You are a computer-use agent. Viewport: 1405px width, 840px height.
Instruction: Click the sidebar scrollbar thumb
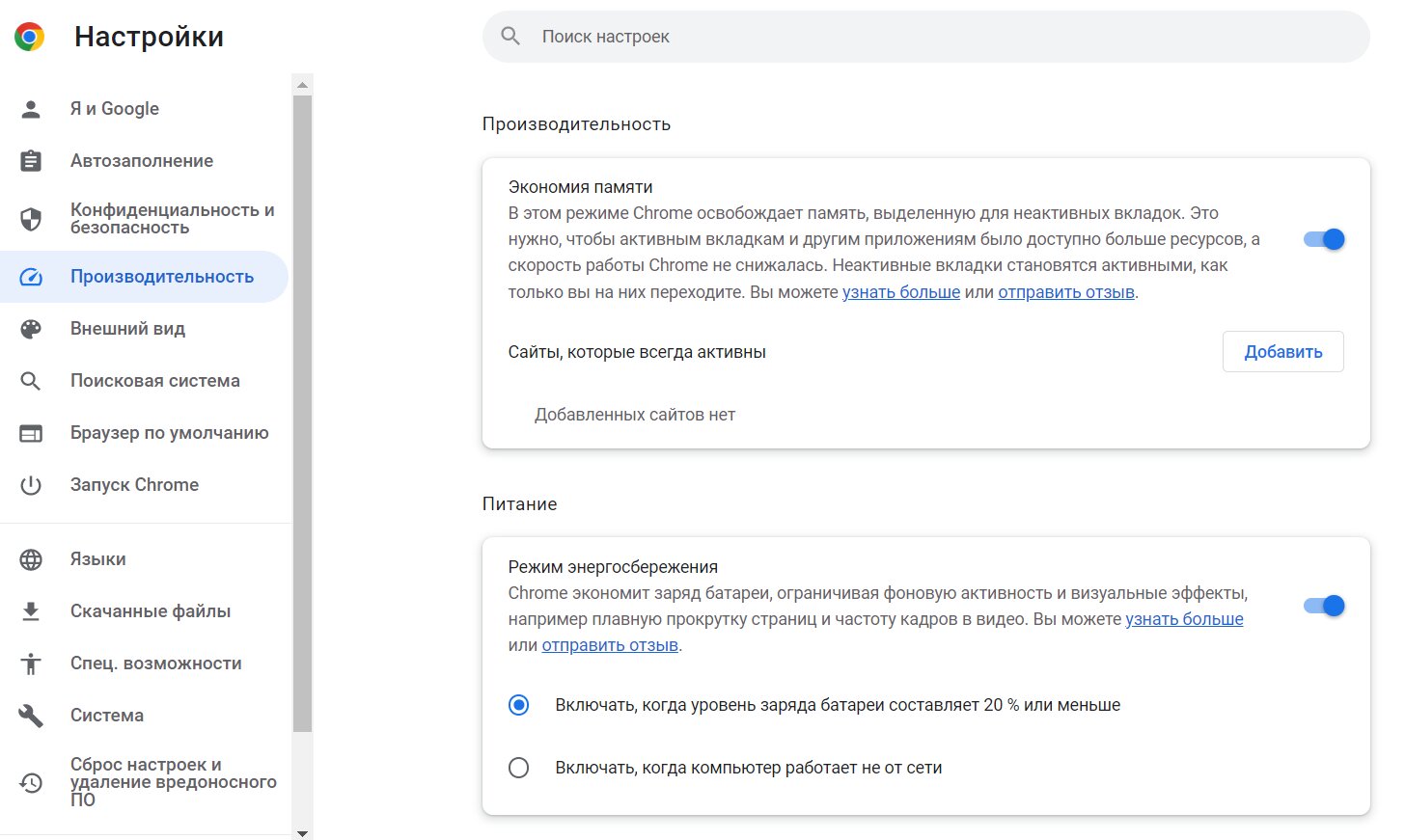point(302,414)
